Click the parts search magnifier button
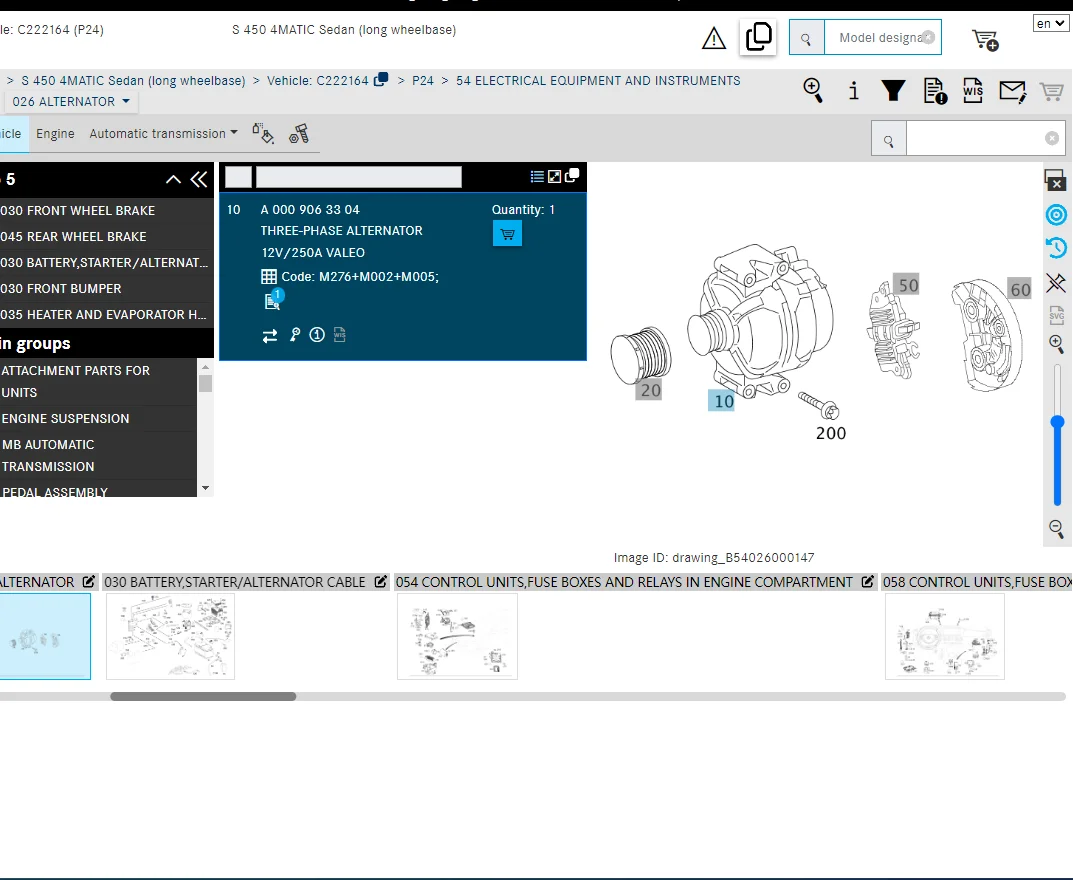This screenshot has height=880, width=1073. click(x=889, y=138)
